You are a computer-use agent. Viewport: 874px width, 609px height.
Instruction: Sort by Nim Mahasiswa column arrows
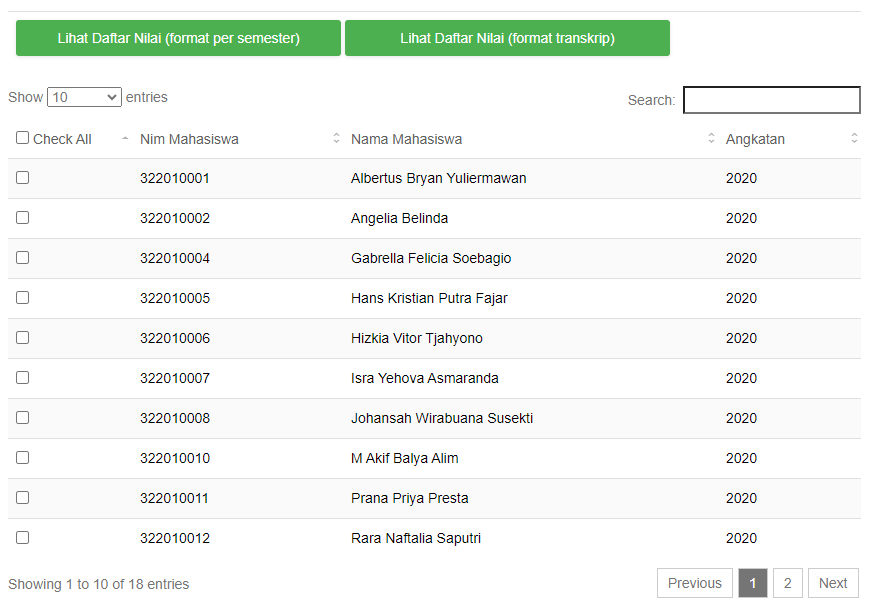[336, 138]
